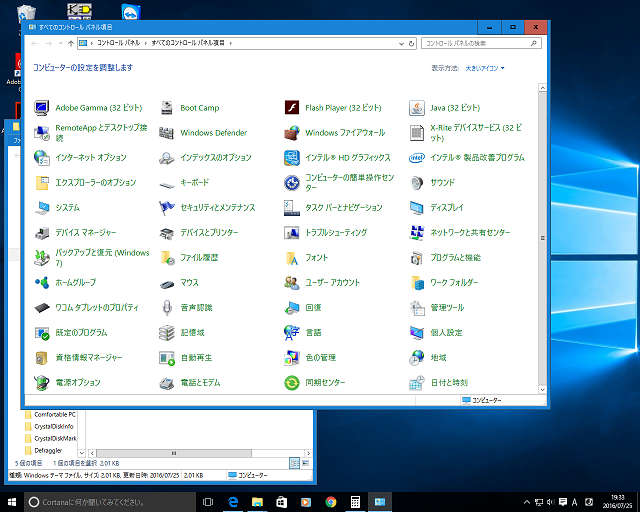Click the 既定のプログラム link
640x512 pixels.
[x=81, y=332]
